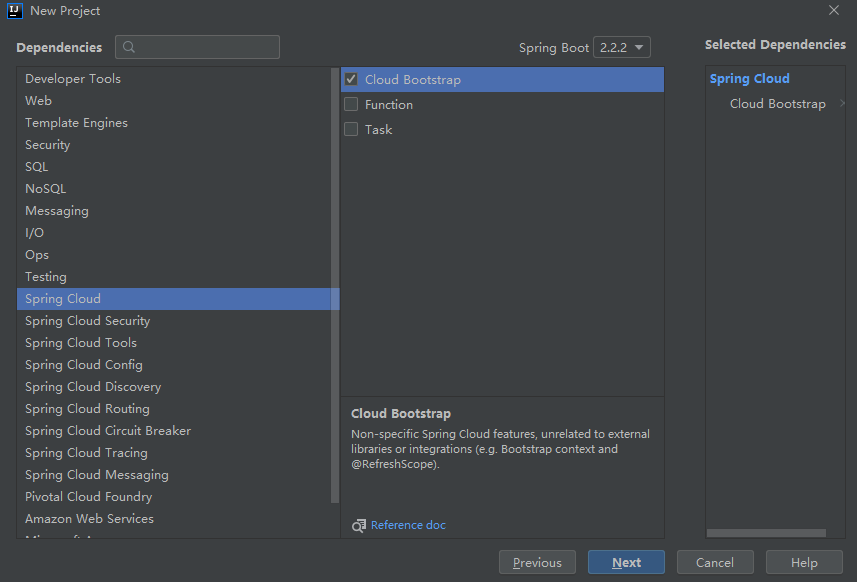
Task: Select the NoSQL category
Action: pos(174,189)
